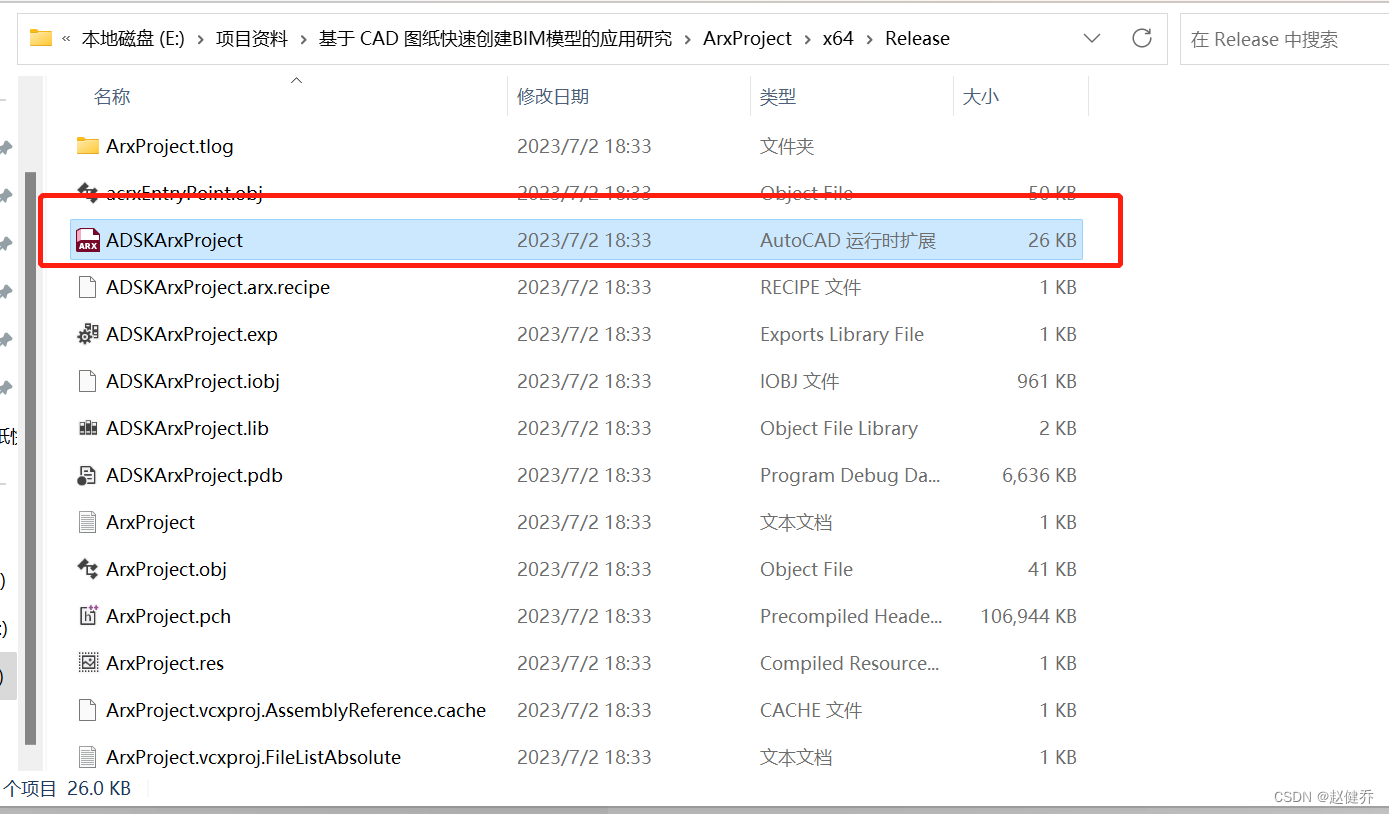Click the FileListAbsolute text document icon
The height and width of the screenshot is (814, 1389).
88,757
